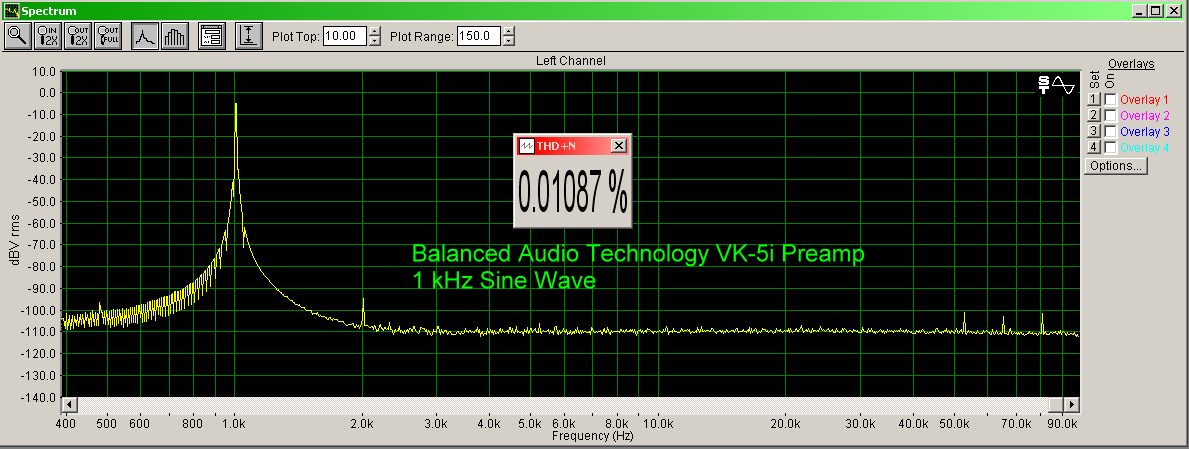Screen dimensions: 1189x449
Task: Set overlay 1 with button 1
Action: (1093, 99)
